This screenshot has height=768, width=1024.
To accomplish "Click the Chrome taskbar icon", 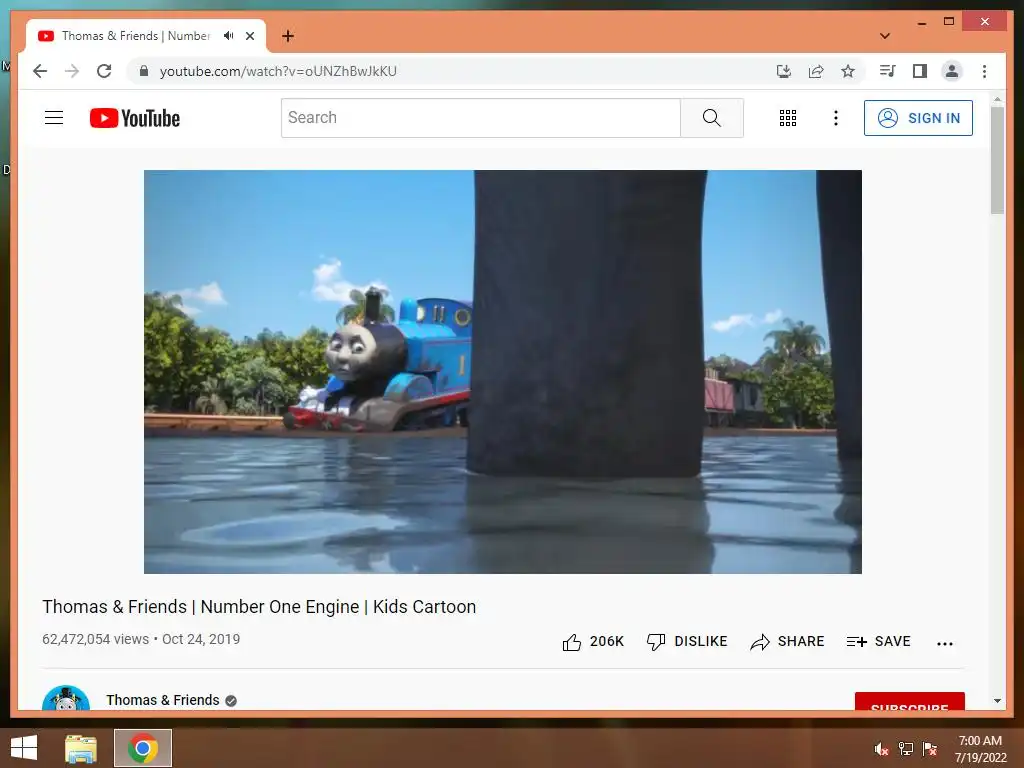I will pyautogui.click(x=143, y=748).
